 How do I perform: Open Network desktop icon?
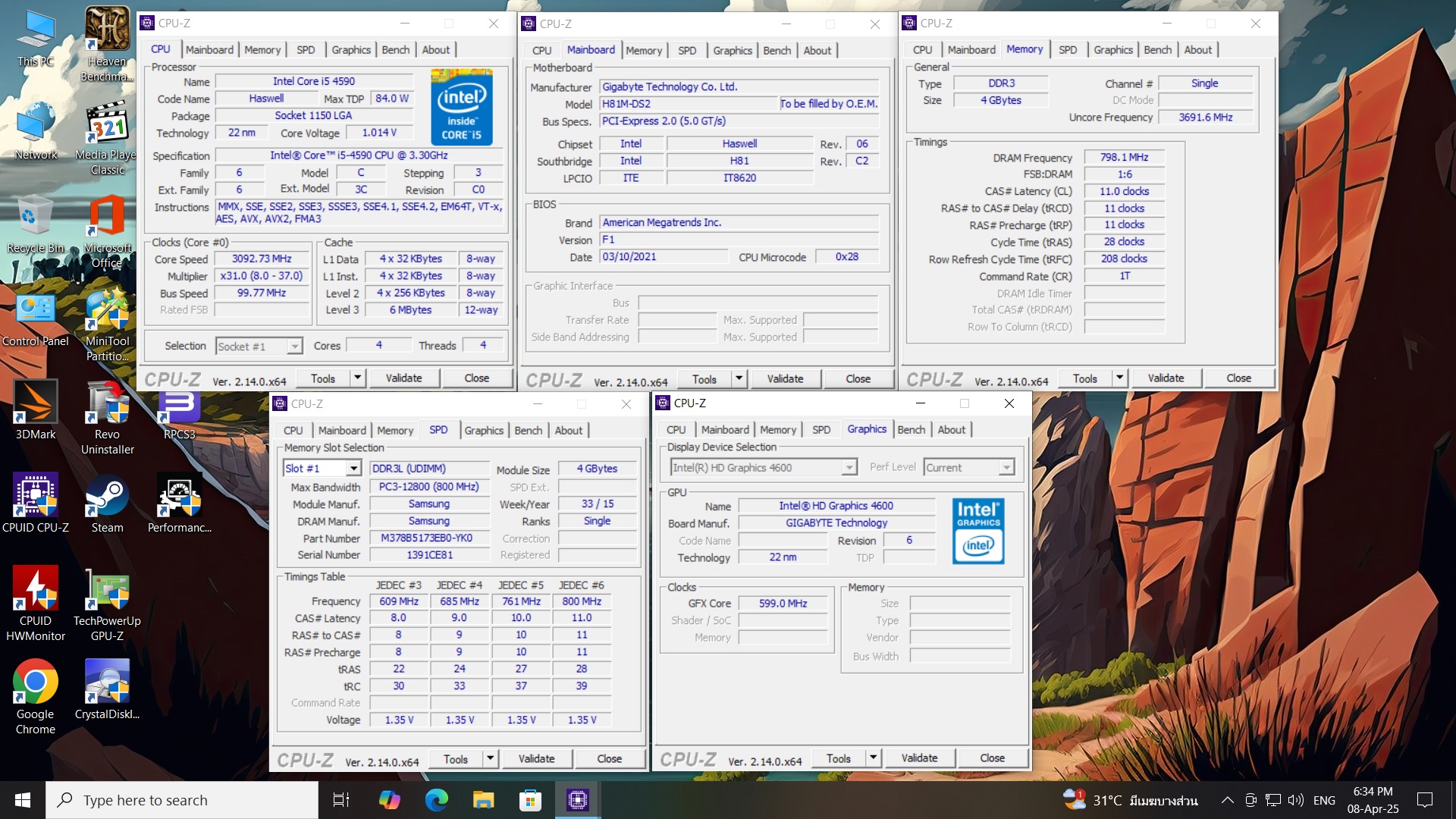coord(36,131)
